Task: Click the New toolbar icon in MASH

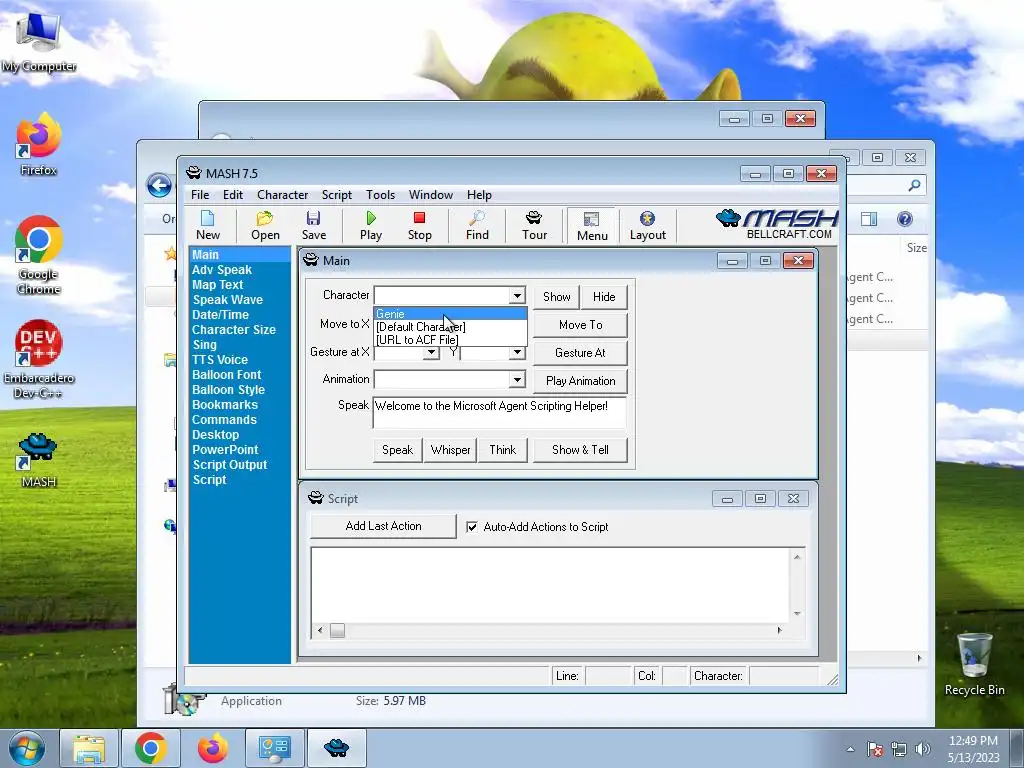Action: click(x=208, y=225)
